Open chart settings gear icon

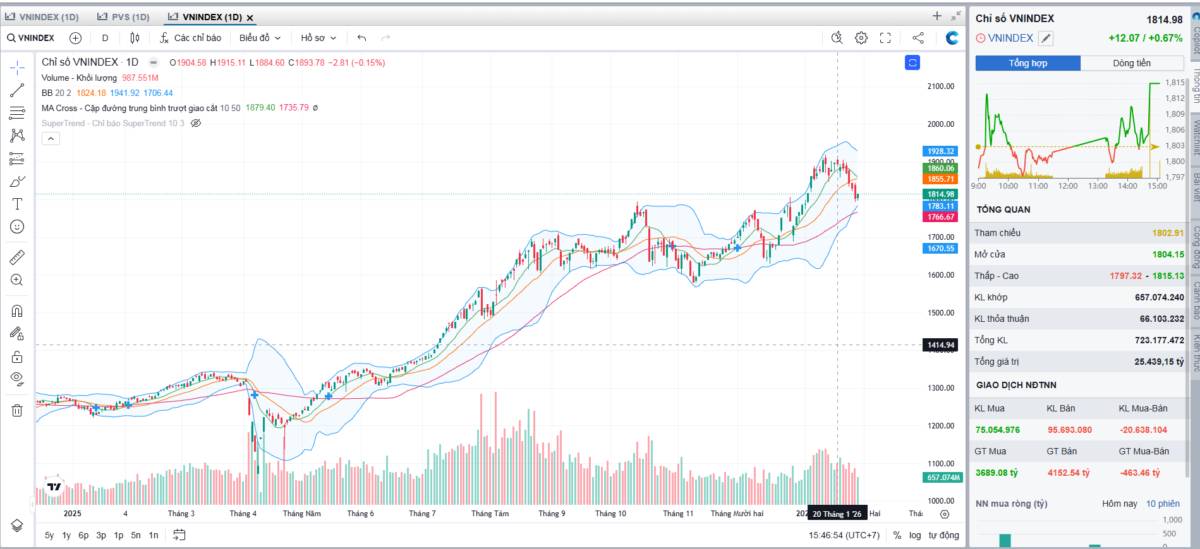click(861, 38)
